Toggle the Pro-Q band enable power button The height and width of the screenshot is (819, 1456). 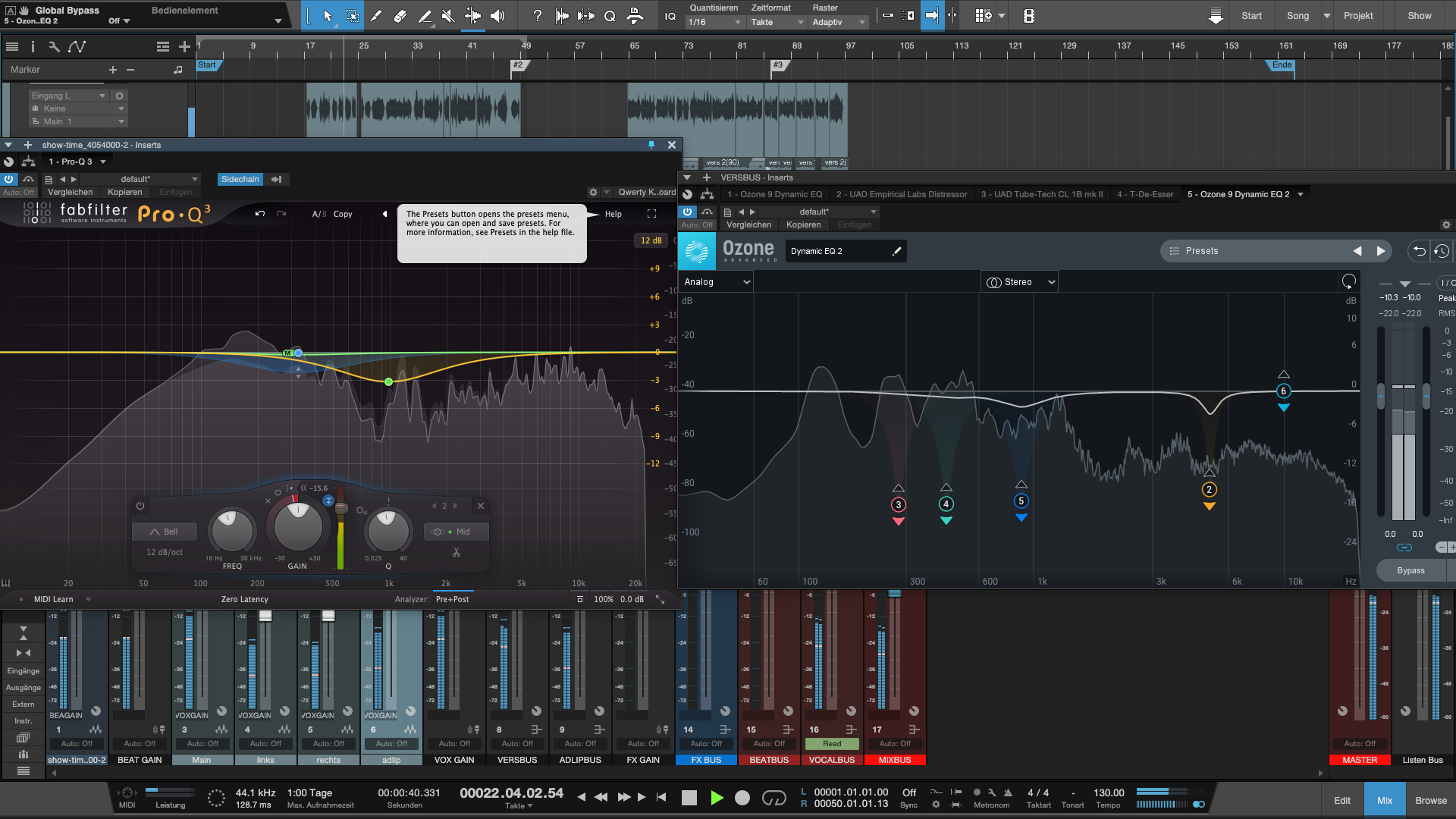point(140,506)
